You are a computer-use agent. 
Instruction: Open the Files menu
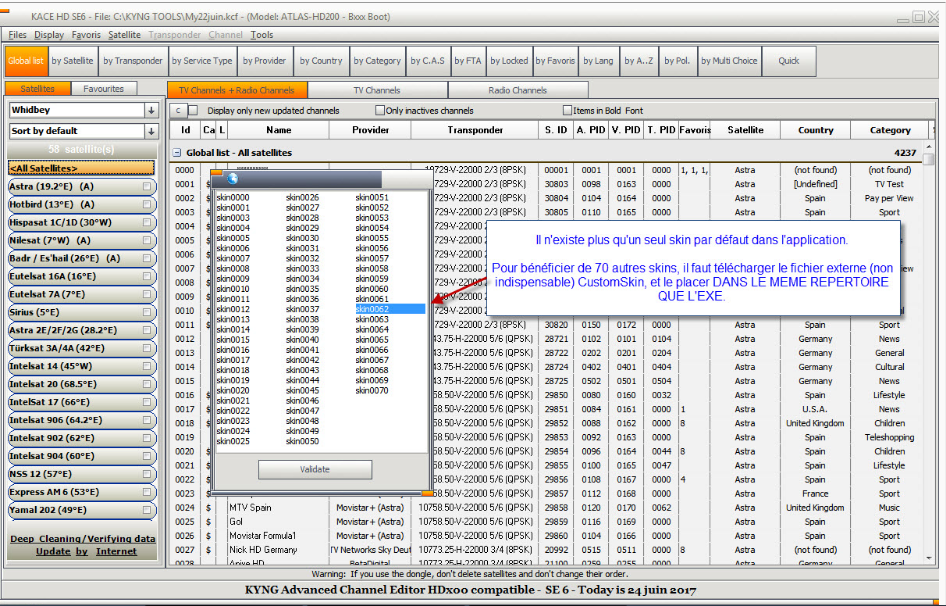pyautogui.click(x=17, y=35)
